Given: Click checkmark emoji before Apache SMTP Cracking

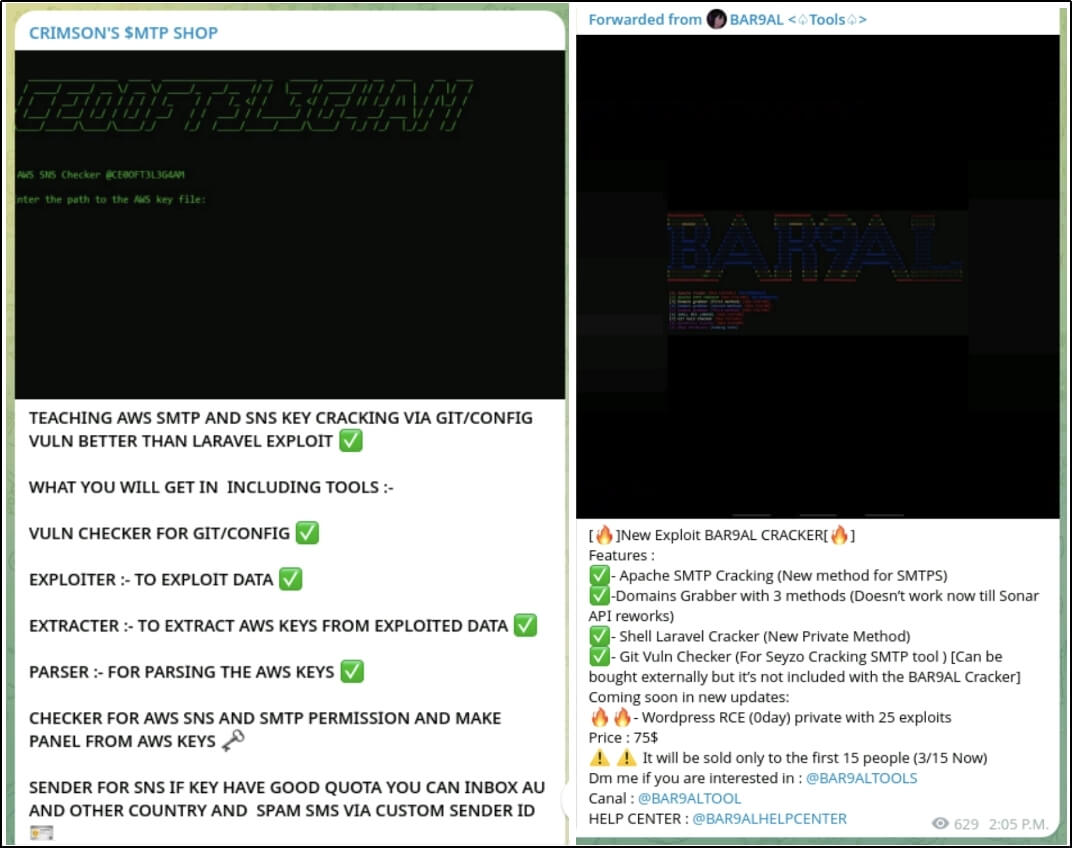Looking at the screenshot, I should point(600,575).
